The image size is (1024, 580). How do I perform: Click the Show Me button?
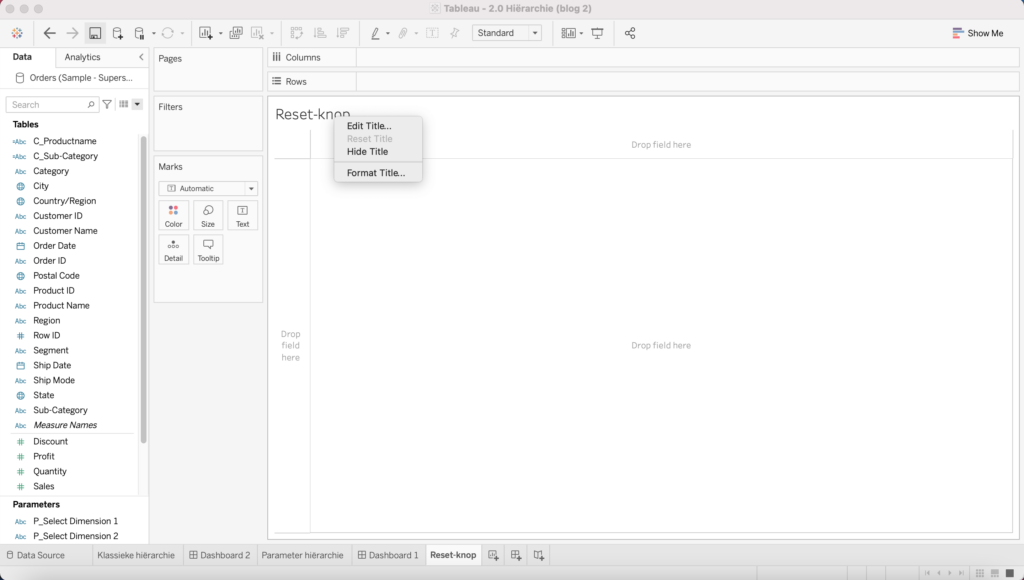976,33
